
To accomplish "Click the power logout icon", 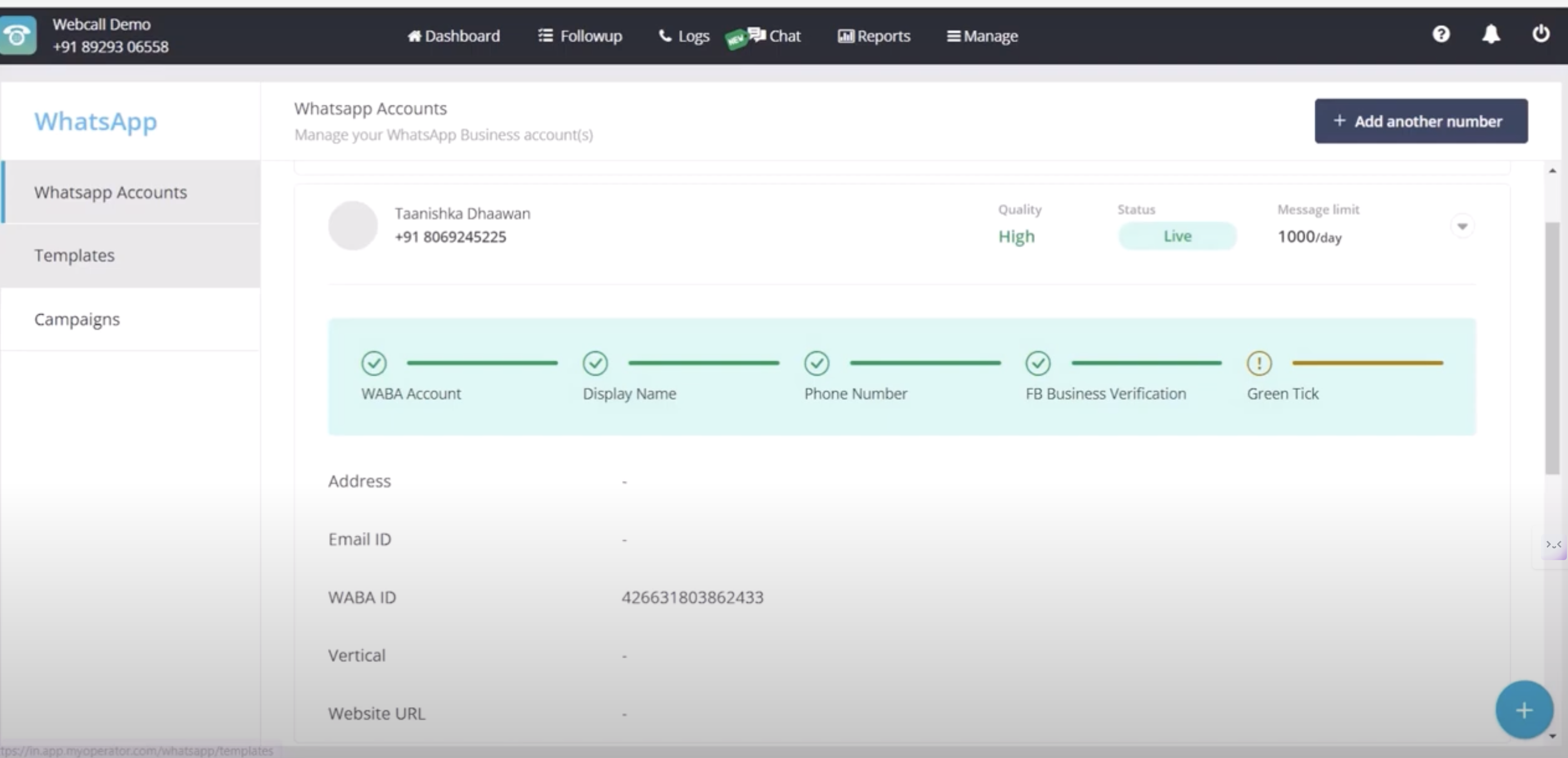I will click(x=1540, y=34).
